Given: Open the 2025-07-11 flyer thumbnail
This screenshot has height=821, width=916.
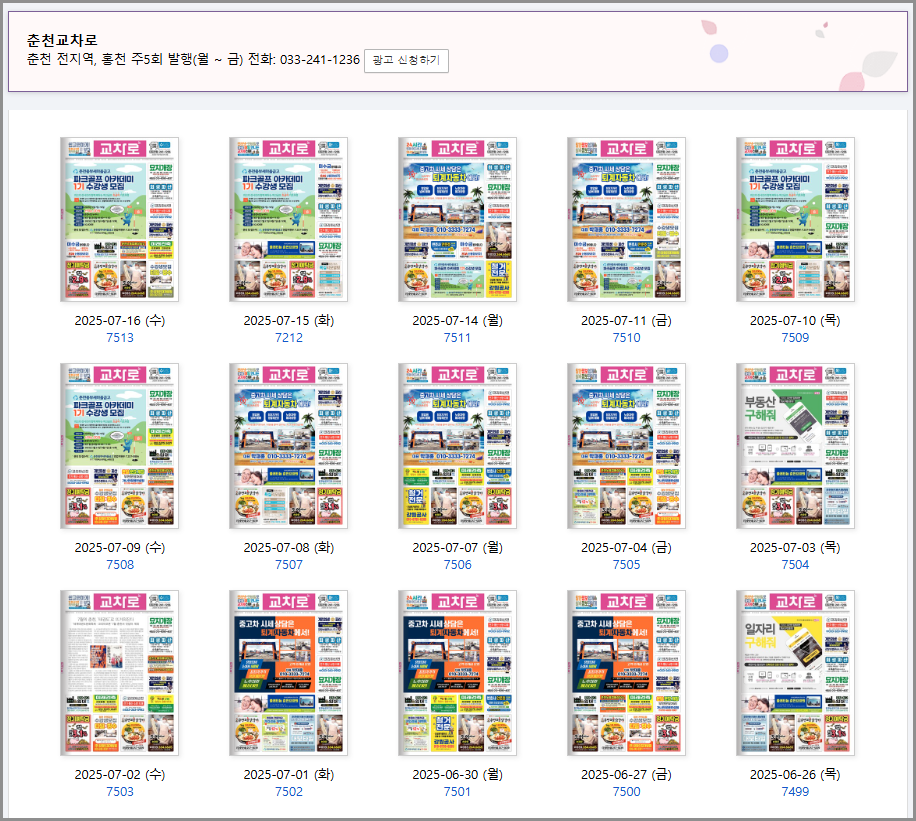Looking at the screenshot, I should (x=625, y=220).
